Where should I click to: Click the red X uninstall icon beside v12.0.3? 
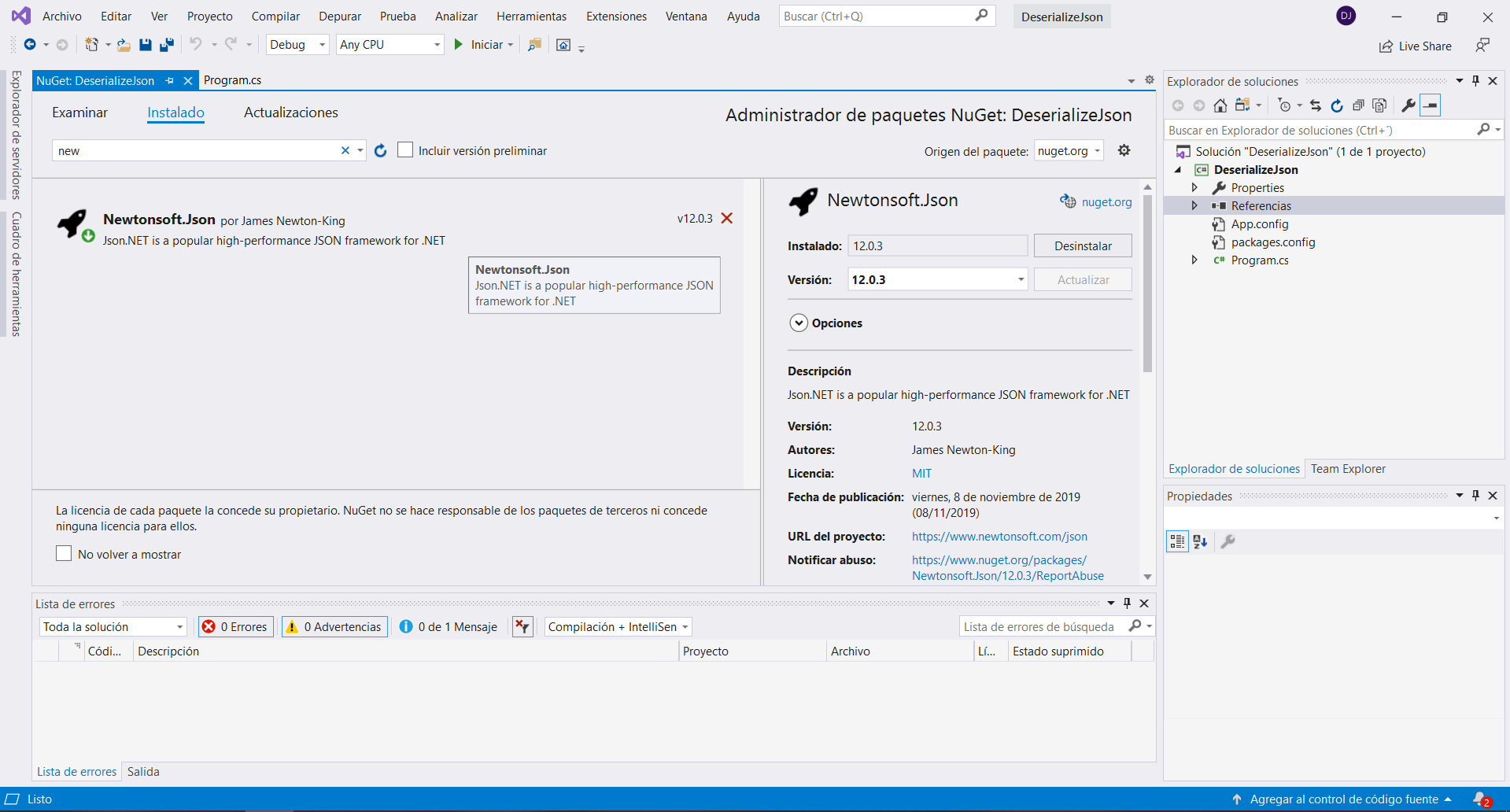point(727,219)
